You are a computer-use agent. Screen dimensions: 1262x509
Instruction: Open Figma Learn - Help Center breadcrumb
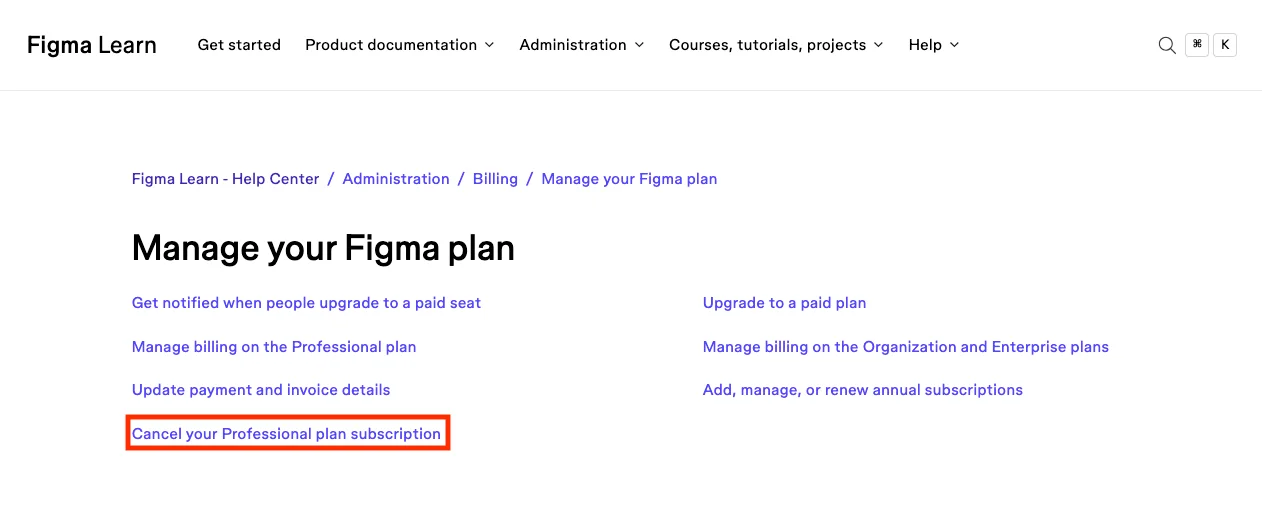click(x=226, y=179)
